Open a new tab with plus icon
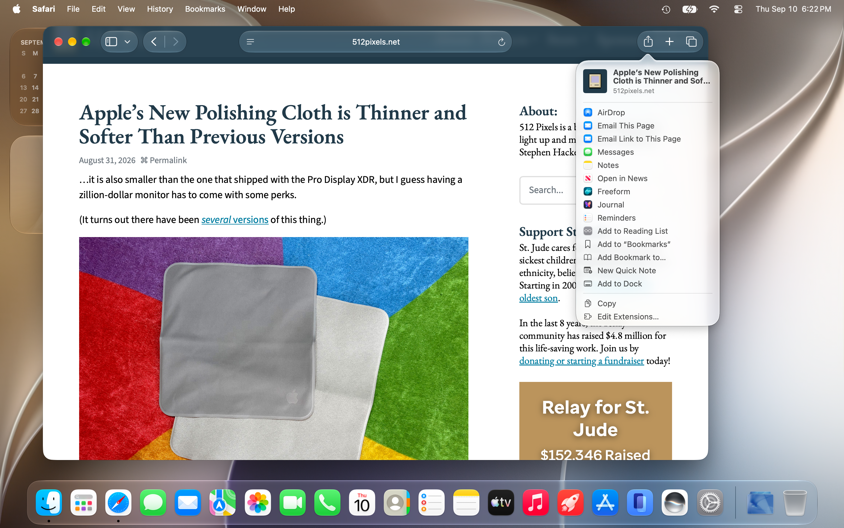844x528 pixels. pos(669,41)
